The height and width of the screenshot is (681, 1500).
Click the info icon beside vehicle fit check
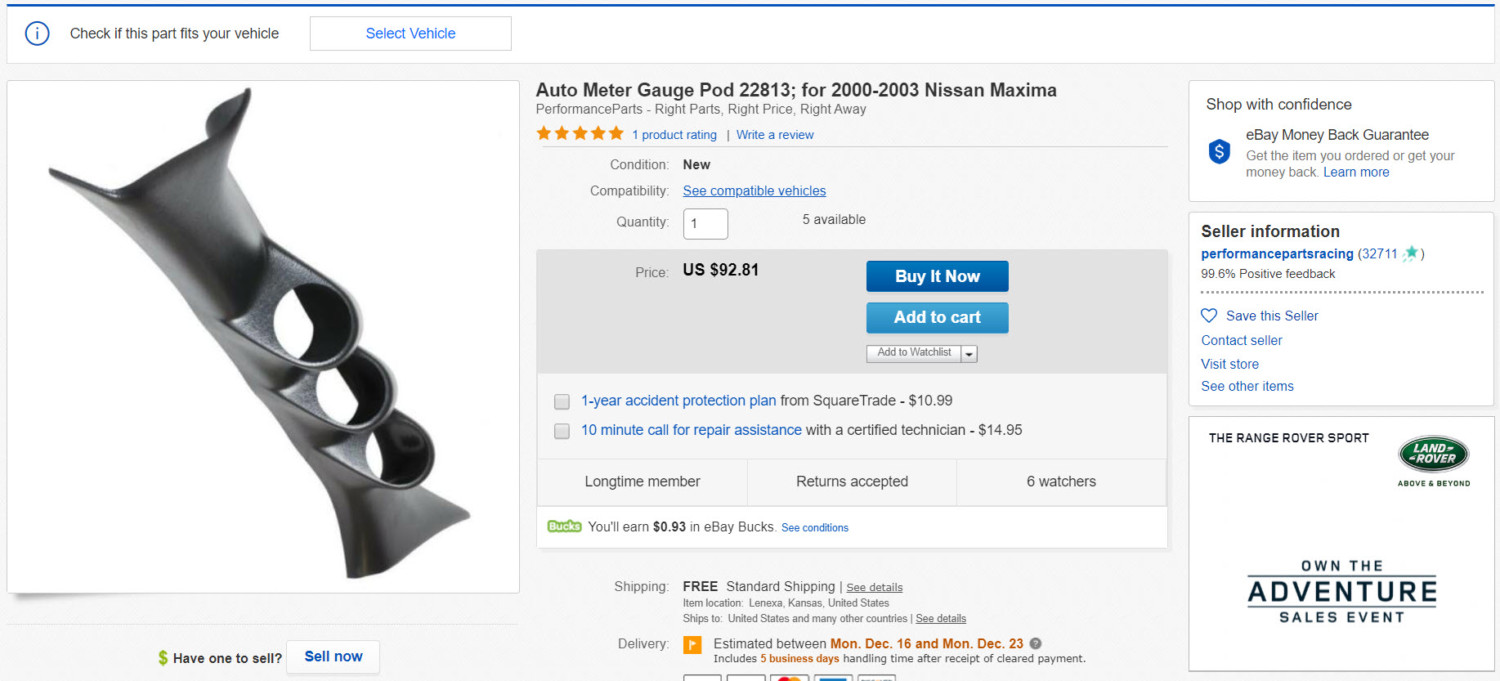tap(37, 34)
